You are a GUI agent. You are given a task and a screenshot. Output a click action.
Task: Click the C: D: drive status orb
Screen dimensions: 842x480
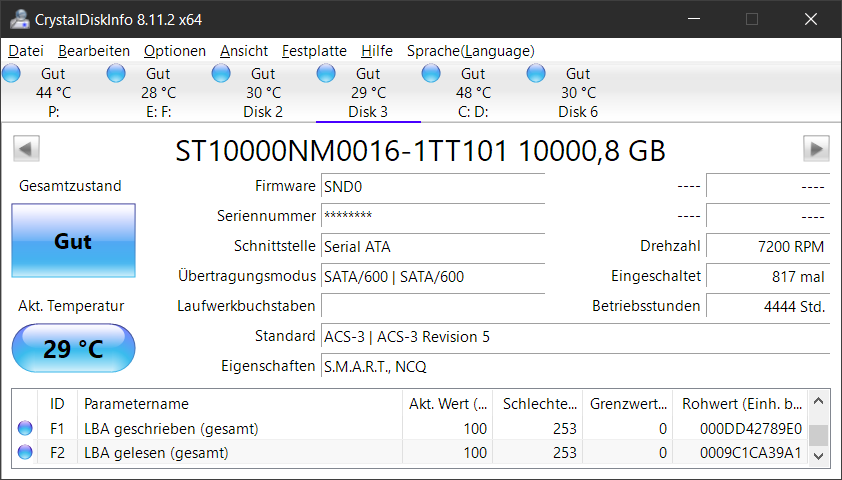431,73
